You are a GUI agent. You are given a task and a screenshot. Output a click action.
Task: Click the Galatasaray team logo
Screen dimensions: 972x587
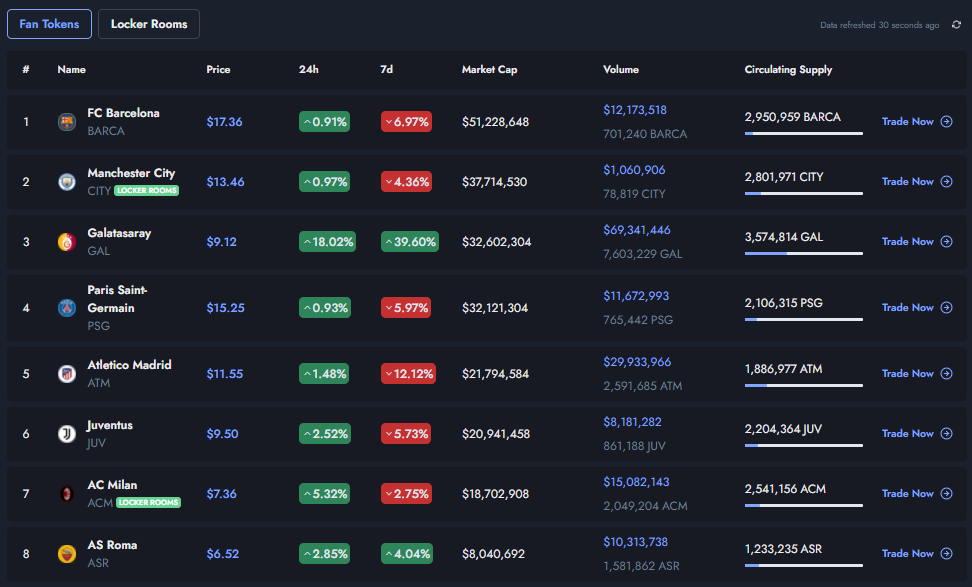(67, 242)
